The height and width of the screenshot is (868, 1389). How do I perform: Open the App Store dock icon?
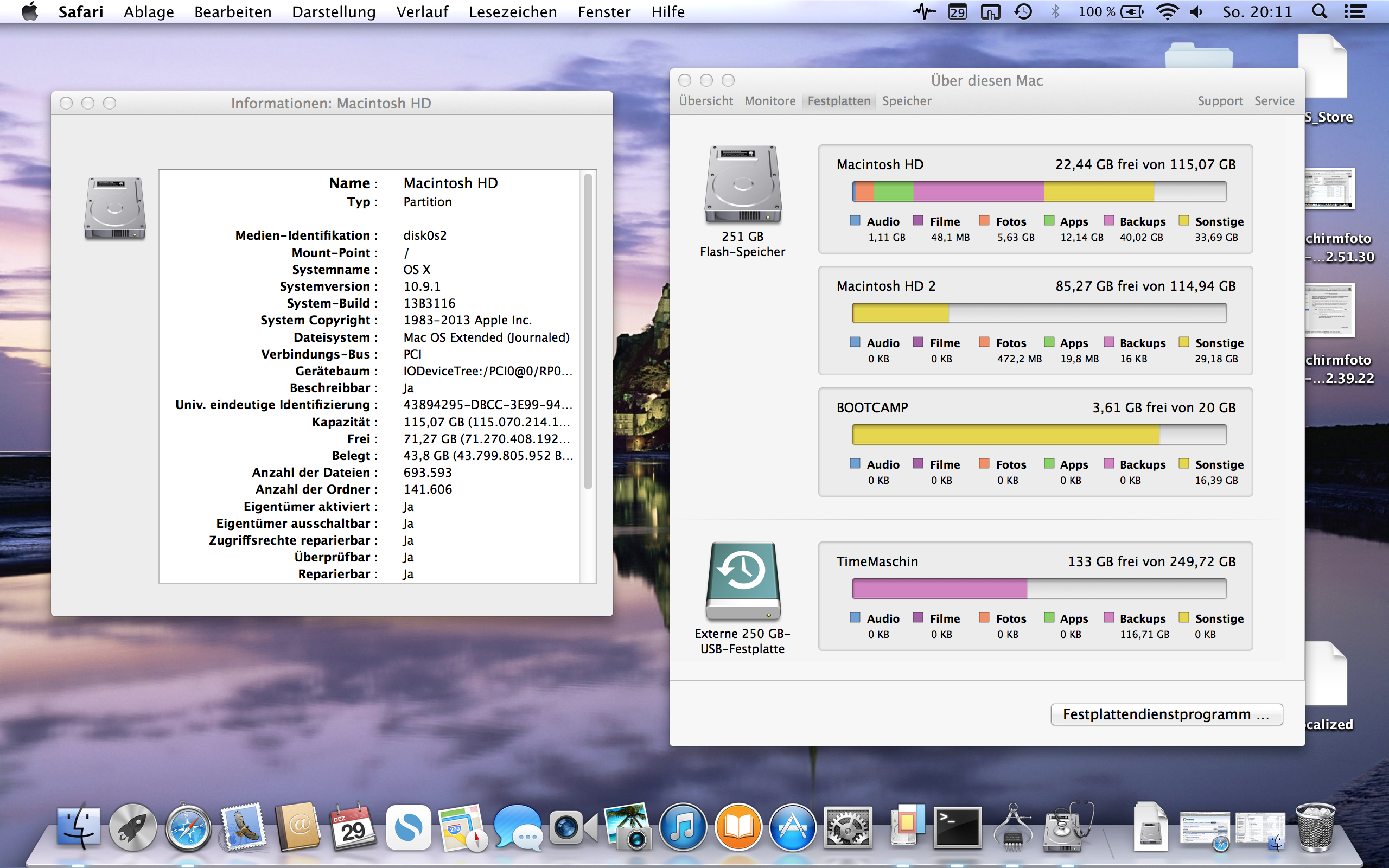(x=793, y=827)
